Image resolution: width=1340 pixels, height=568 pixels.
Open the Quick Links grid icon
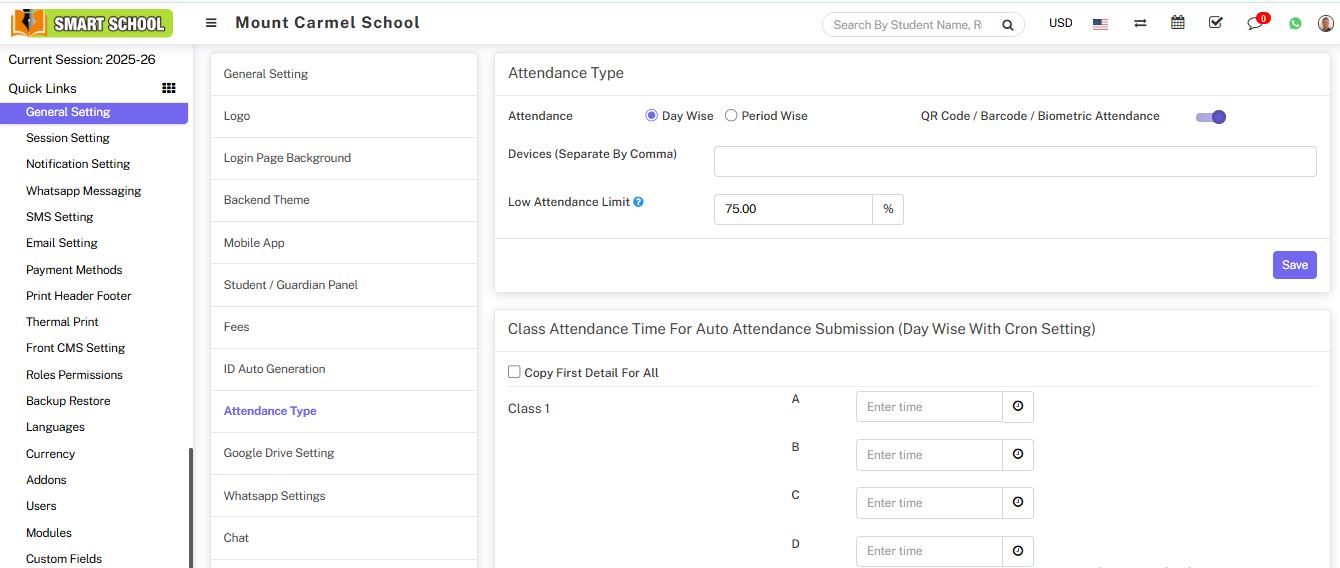169,88
